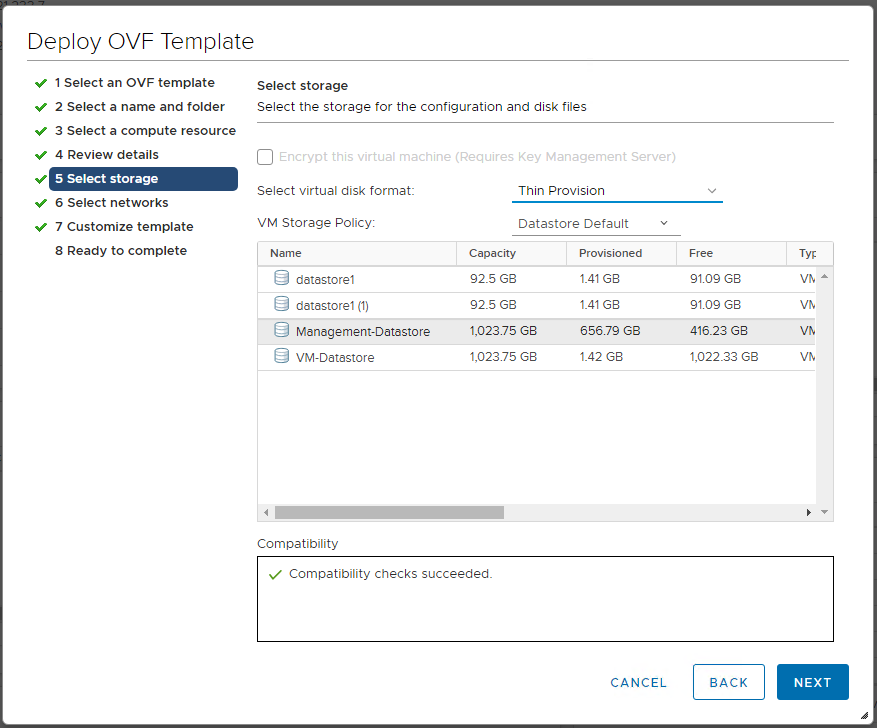Click the Compatibility checks succeeded checkmark icon
This screenshot has height=728, width=877.
point(275,575)
